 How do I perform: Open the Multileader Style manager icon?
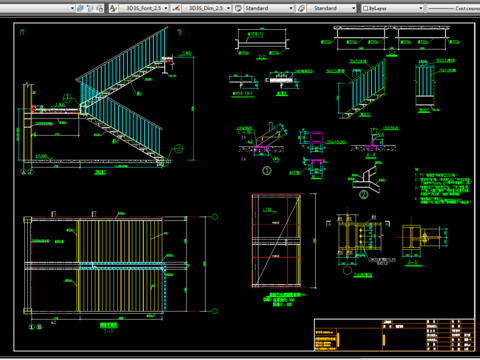point(301,8)
